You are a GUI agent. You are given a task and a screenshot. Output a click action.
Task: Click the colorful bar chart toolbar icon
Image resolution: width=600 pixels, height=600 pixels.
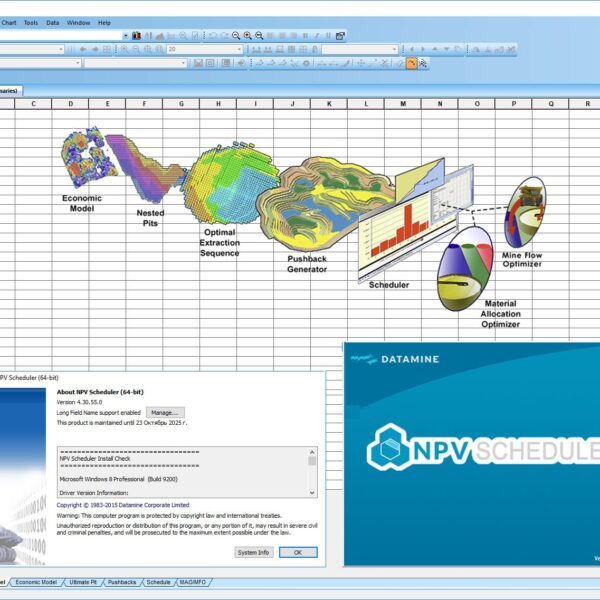click(136, 36)
